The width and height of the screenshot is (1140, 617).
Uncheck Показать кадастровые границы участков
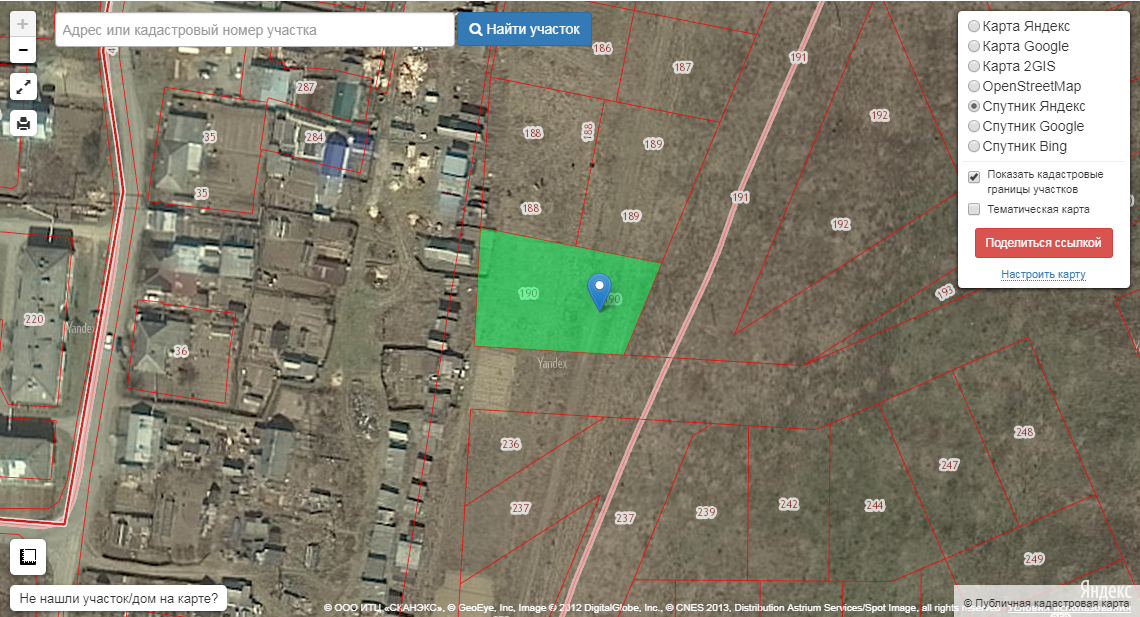click(x=974, y=177)
